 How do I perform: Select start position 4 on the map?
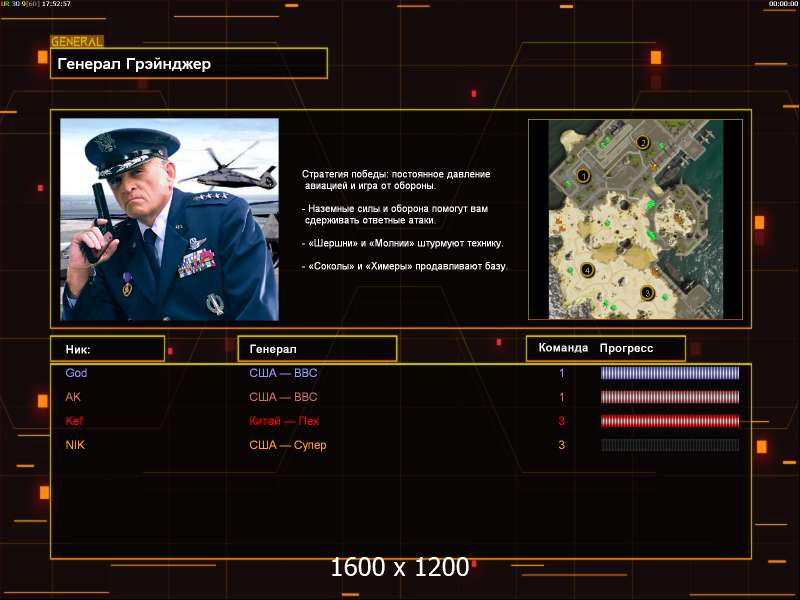(587, 270)
